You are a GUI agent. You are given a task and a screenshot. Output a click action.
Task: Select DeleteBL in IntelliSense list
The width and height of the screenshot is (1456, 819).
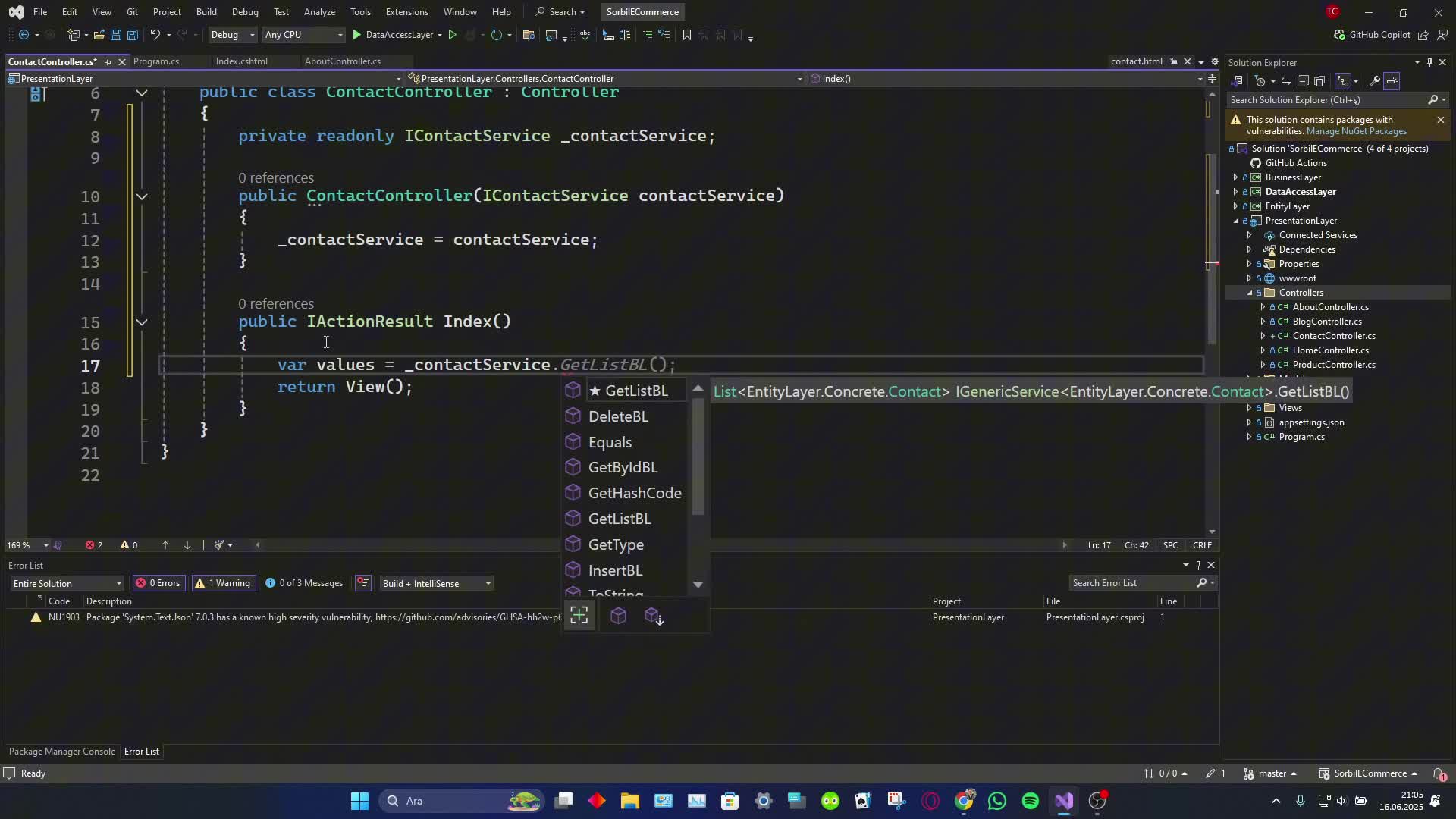[618, 416]
